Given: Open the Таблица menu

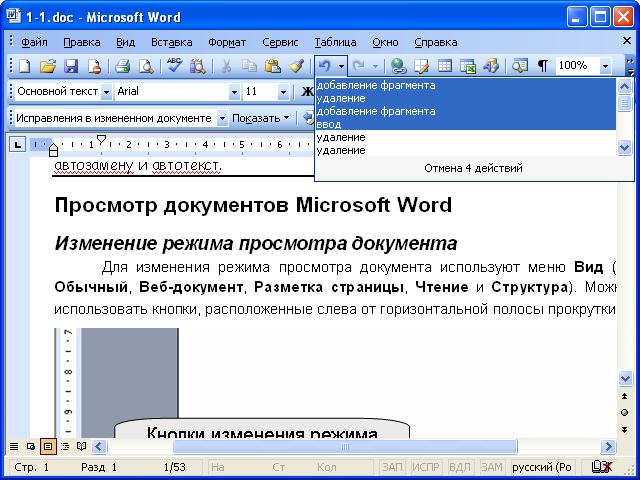Looking at the screenshot, I should click(335, 42).
